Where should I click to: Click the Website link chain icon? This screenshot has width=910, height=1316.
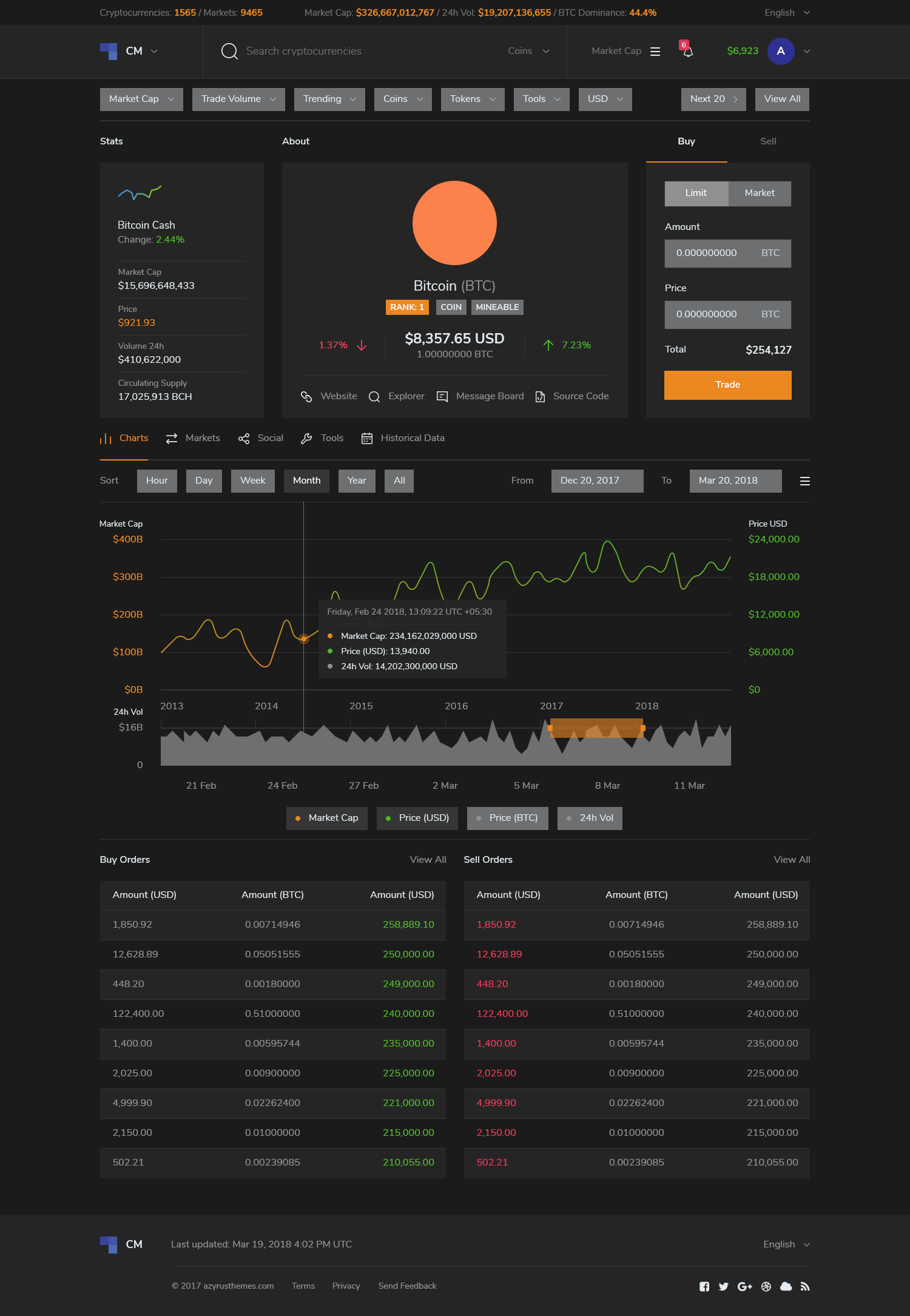pyautogui.click(x=306, y=396)
